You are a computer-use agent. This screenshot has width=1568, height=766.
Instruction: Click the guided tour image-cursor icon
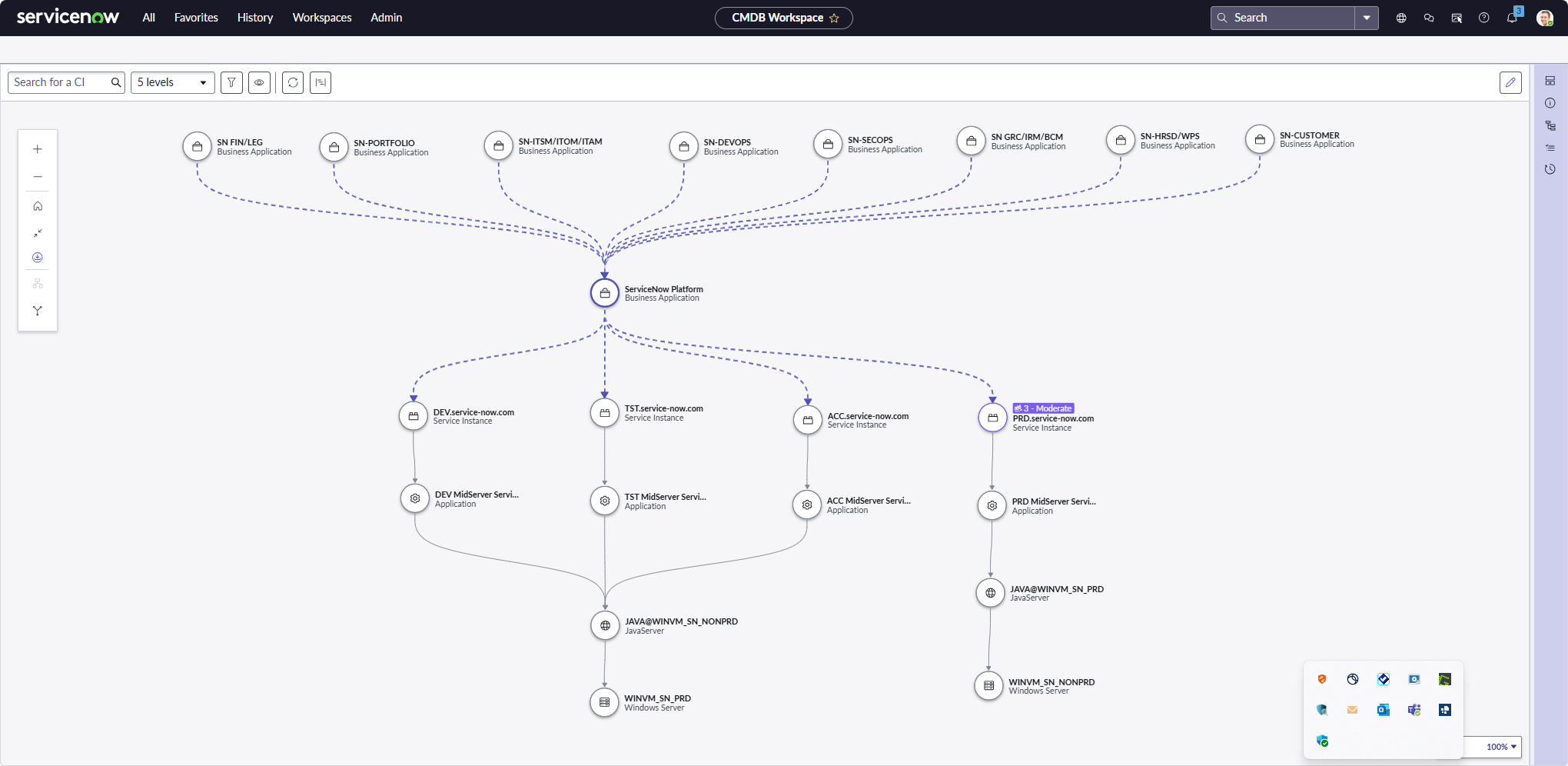1457,18
